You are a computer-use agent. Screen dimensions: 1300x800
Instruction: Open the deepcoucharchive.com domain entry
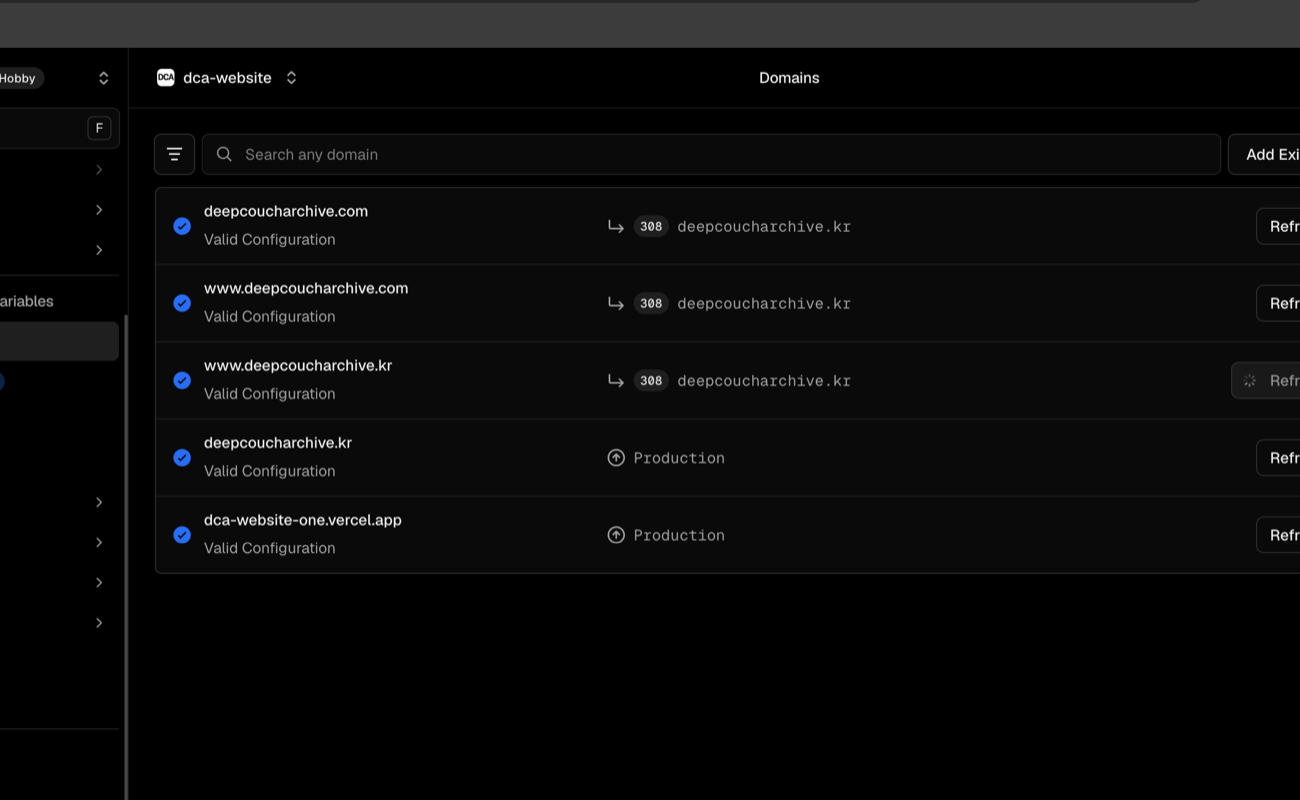tap(286, 211)
